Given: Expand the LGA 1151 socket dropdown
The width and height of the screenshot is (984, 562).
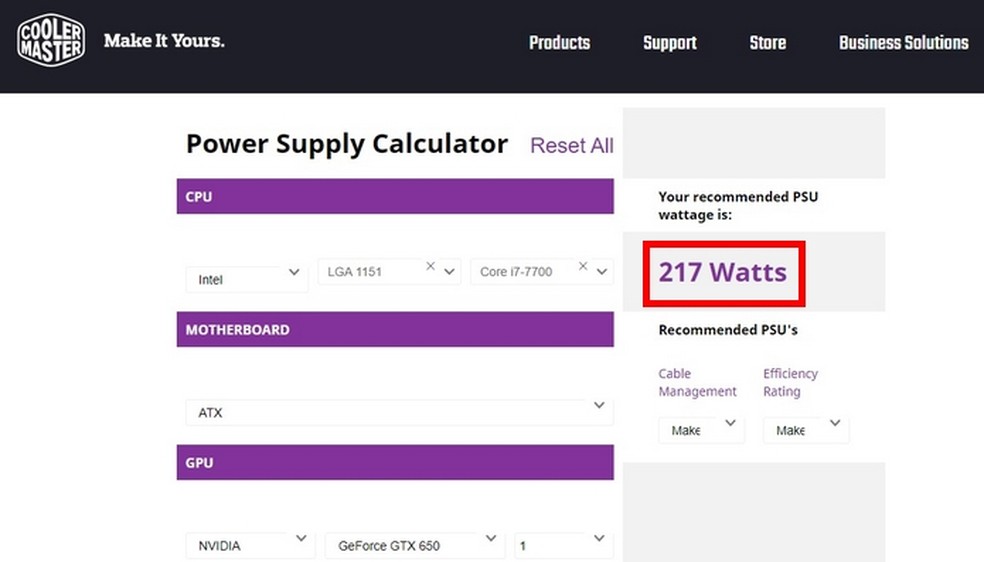Looking at the screenshot, I should [449, 272].
